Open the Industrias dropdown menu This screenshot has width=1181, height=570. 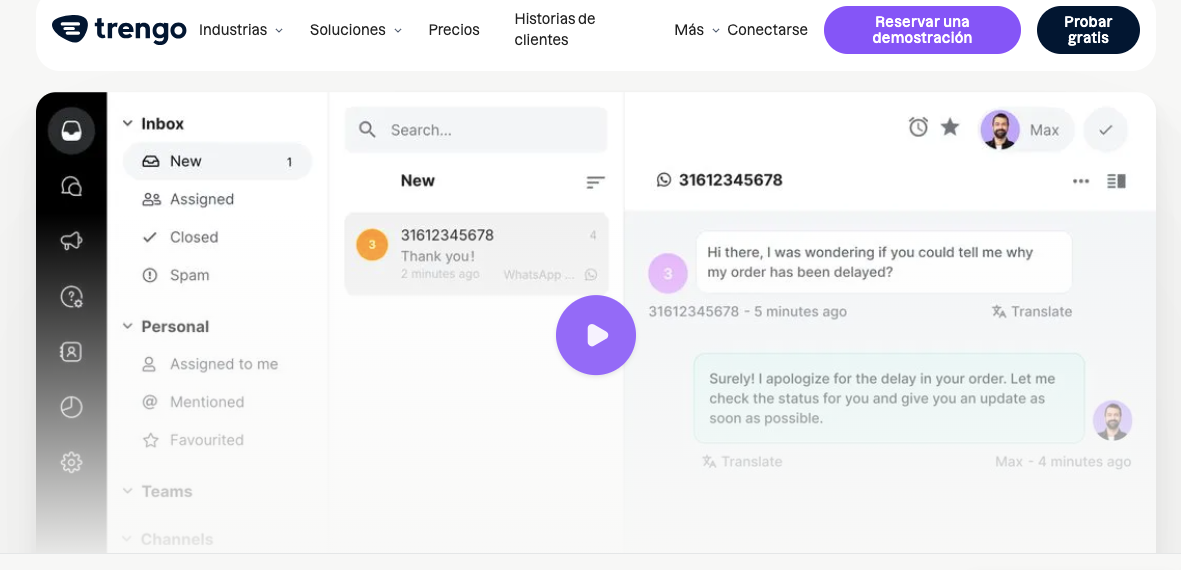[241, 30]
